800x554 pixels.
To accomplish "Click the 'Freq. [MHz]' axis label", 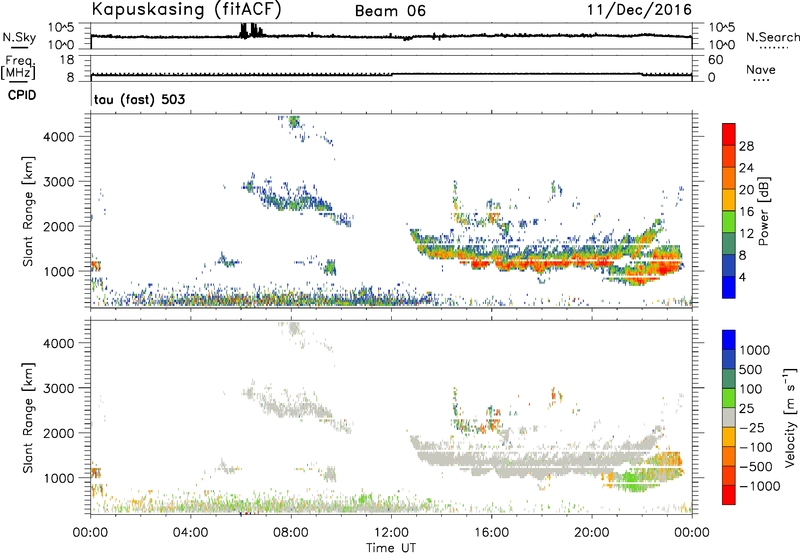I will point(19,67).
